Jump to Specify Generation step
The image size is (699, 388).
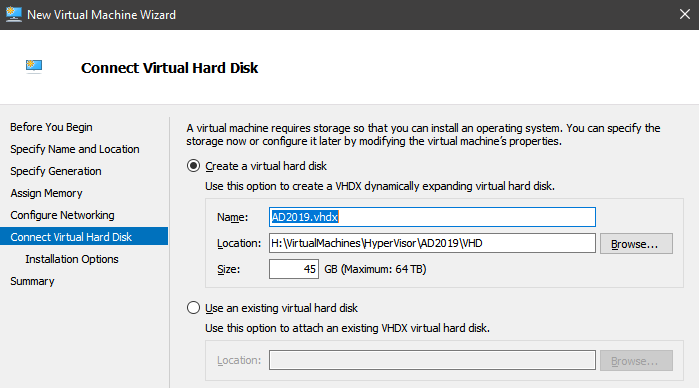(x=56, y=171)
